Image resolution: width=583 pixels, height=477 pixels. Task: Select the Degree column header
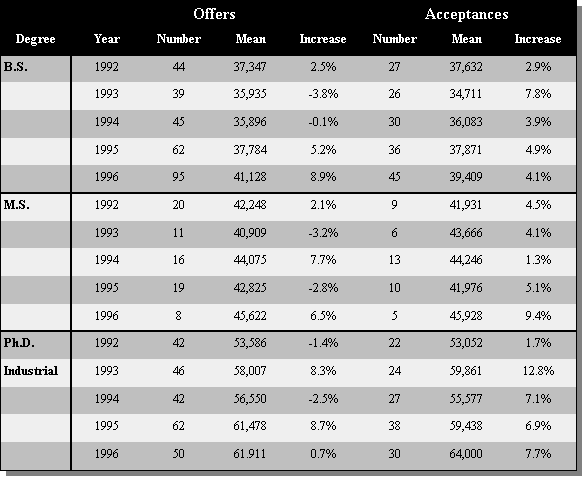pyautogui.click(x=35, y=39)
